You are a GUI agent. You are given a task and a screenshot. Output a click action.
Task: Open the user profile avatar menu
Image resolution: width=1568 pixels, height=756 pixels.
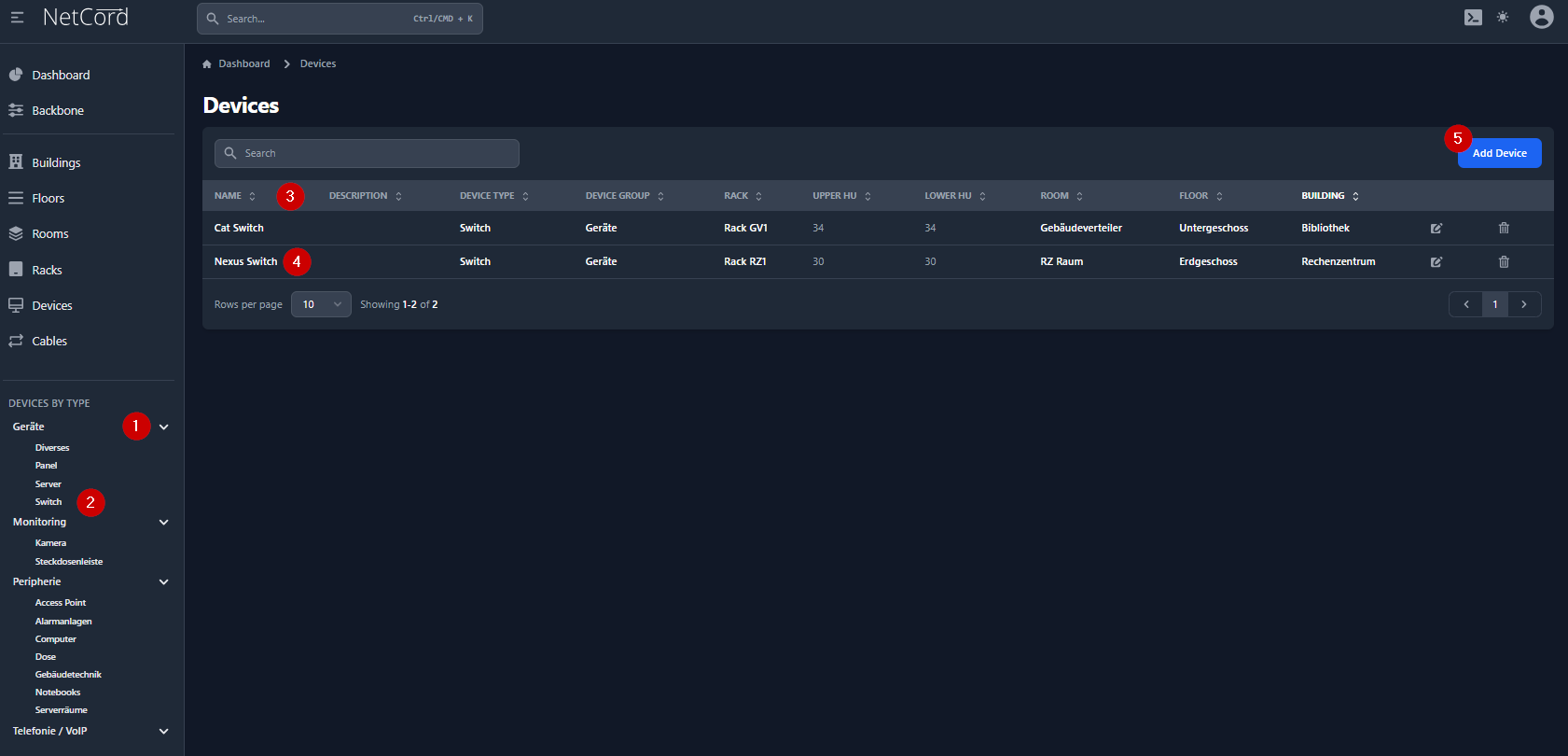click(x=1541, y=17)
